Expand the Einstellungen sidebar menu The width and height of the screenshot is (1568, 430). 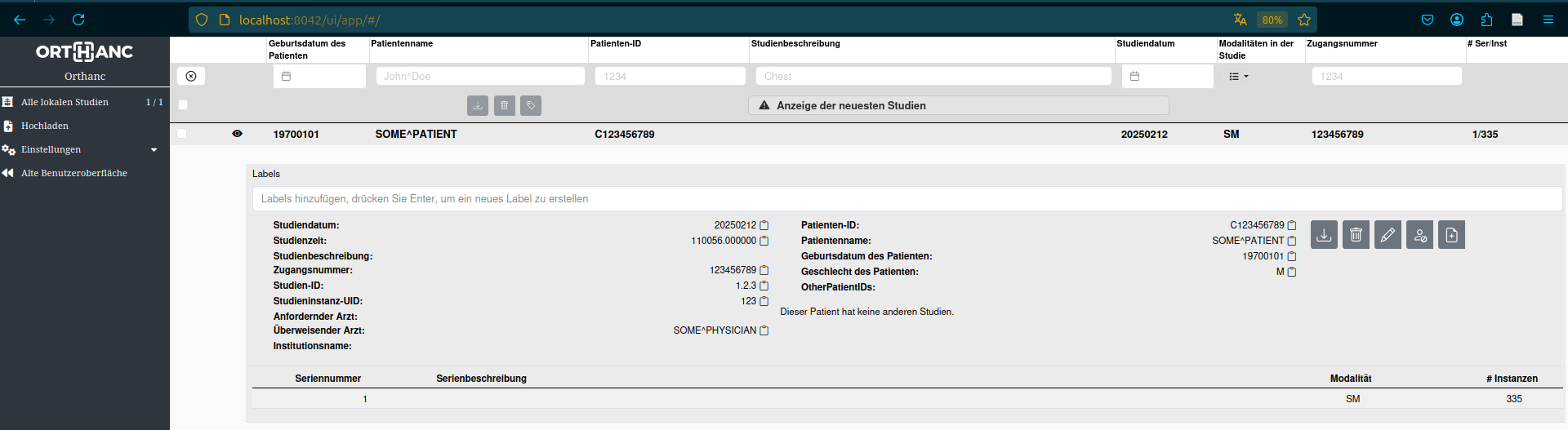tap(85, 149)
